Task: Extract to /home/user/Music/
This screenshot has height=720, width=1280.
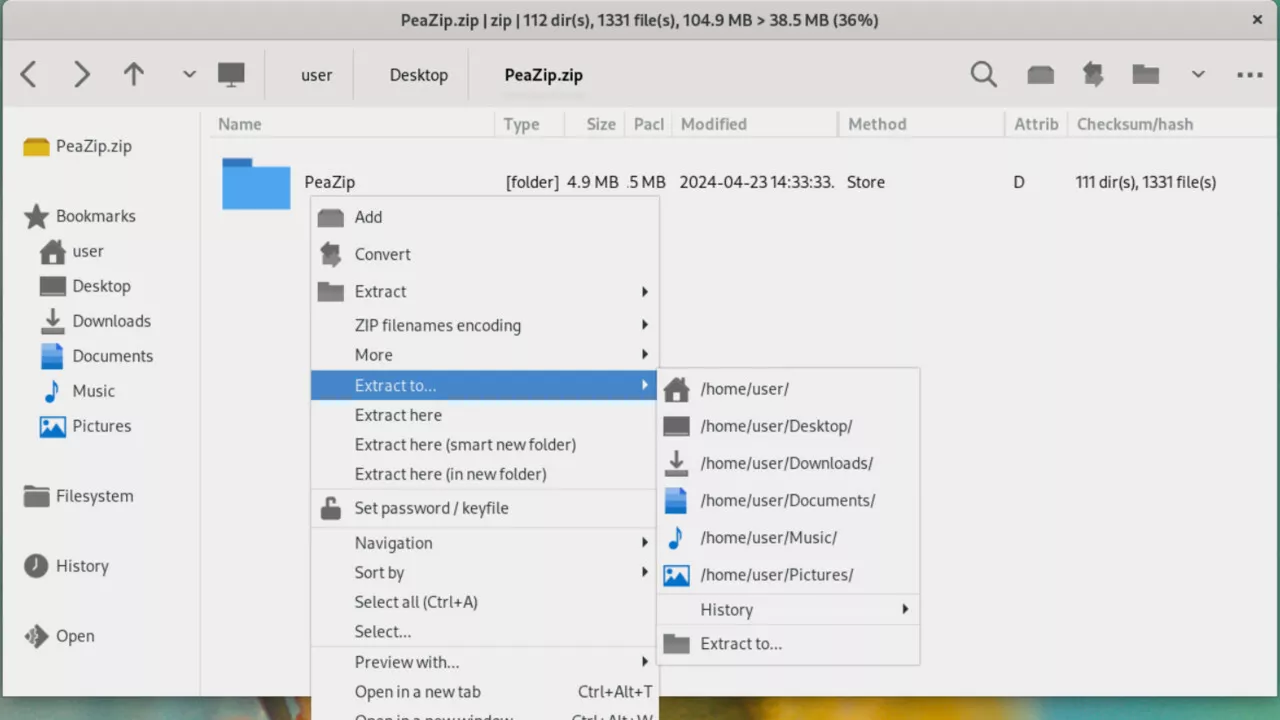Action: 788,537
